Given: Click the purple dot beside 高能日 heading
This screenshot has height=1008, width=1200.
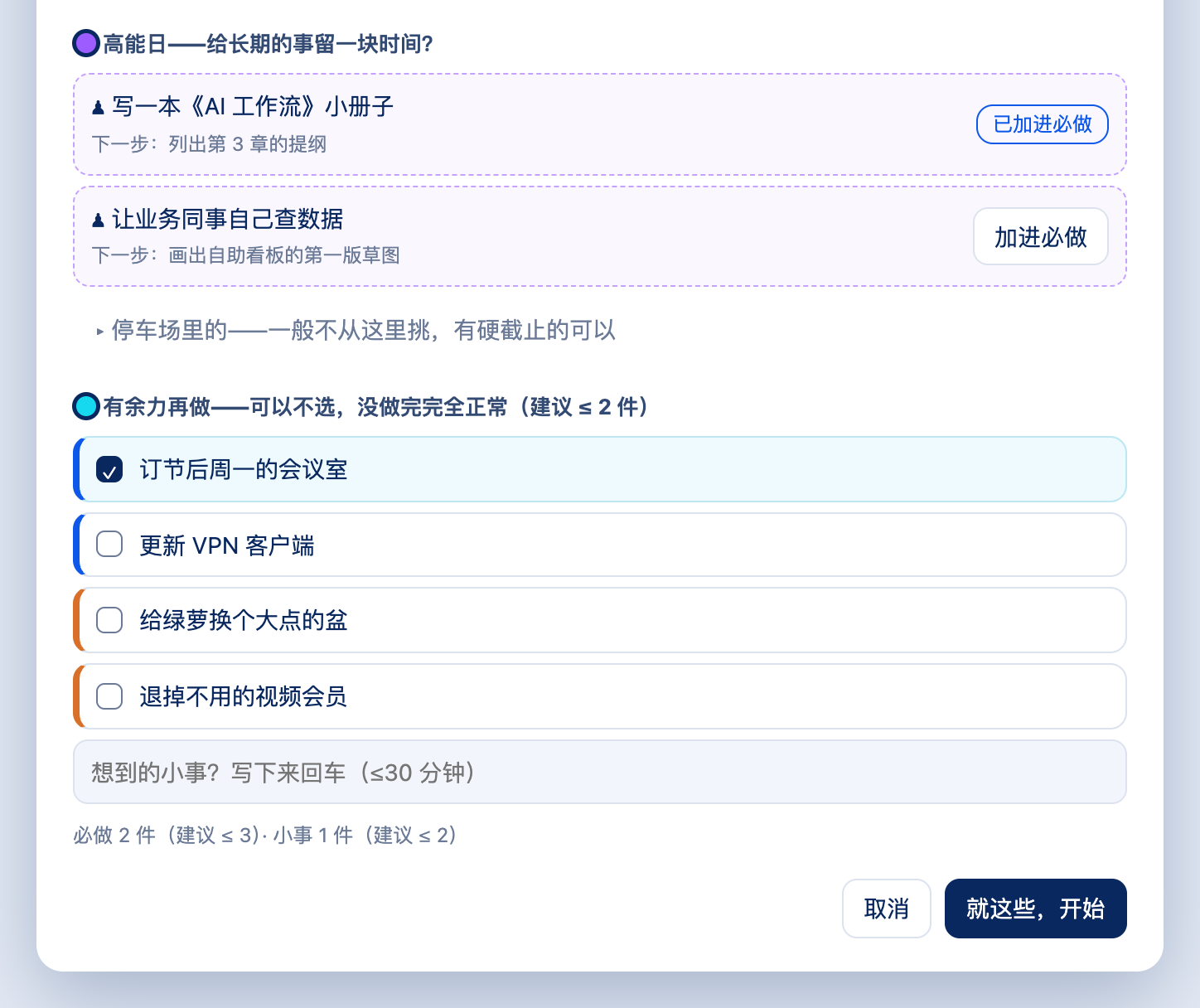Looking at the screenshot, I should click(x=86, y=43).
